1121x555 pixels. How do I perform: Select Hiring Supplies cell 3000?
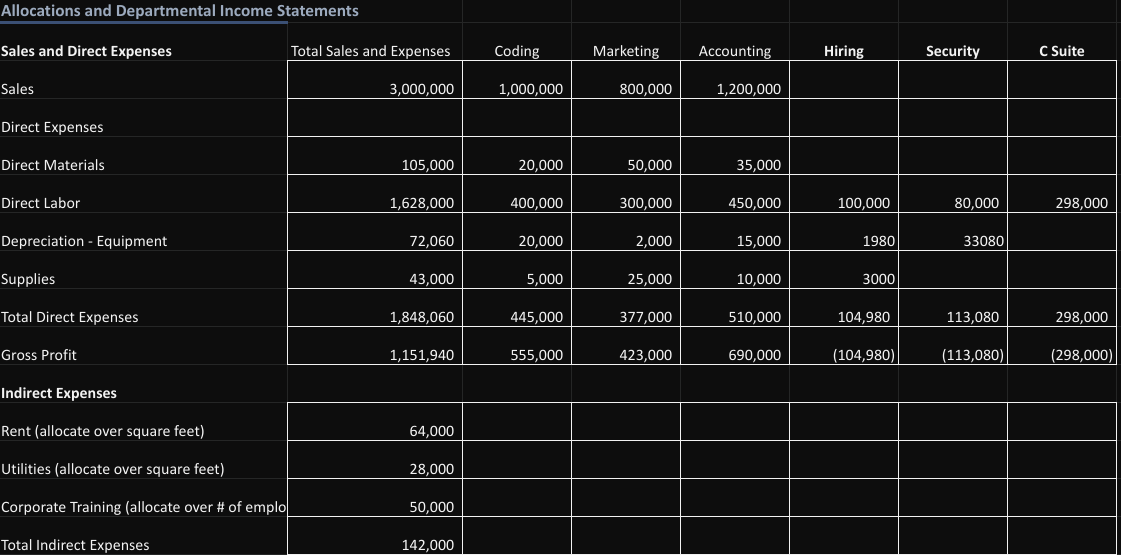click(x=844, y=270)
